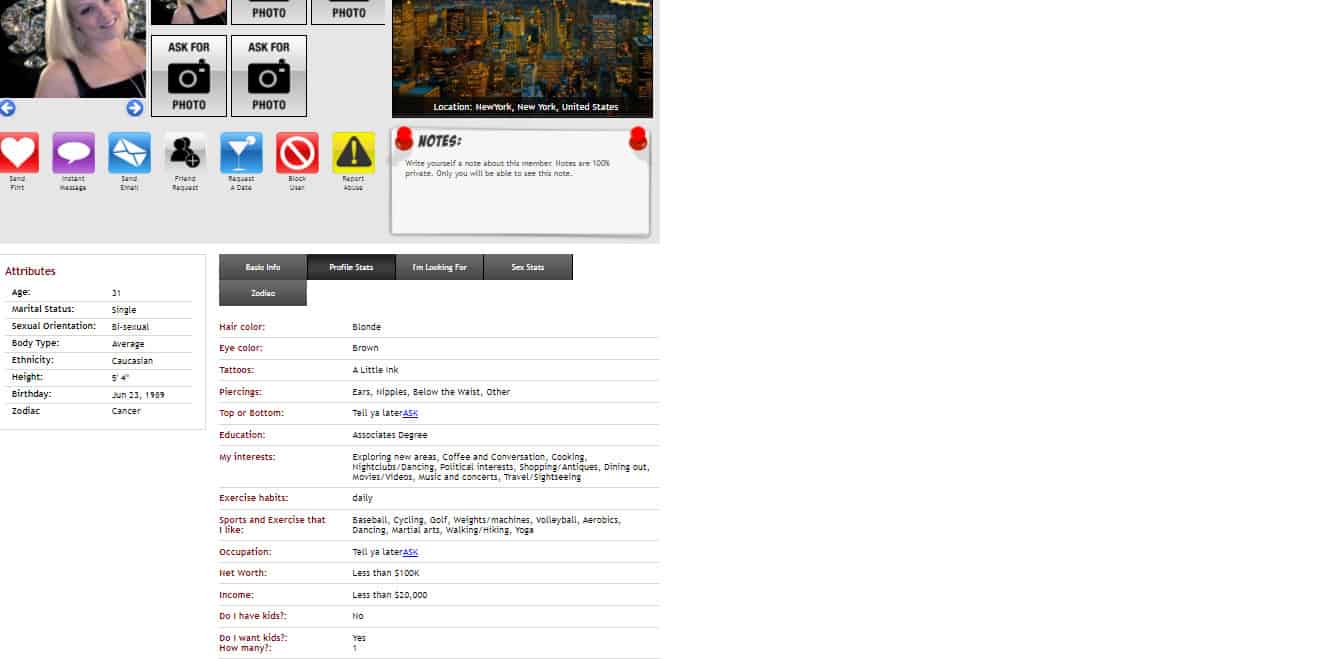The image size is (1323, 659).
Task: Click the Sexual Orientation label
Action: click(x=53, y=326)
